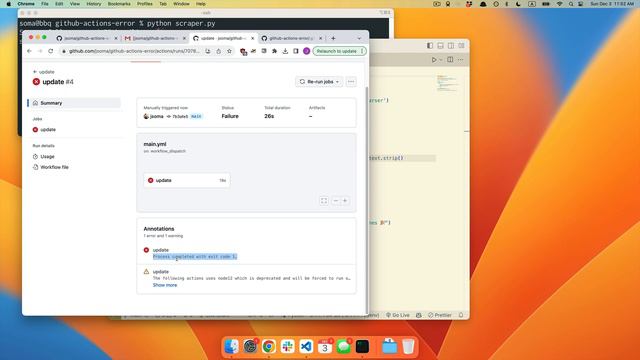
Task: Click Relaunch to update button
Action: [x=337, y=51]
